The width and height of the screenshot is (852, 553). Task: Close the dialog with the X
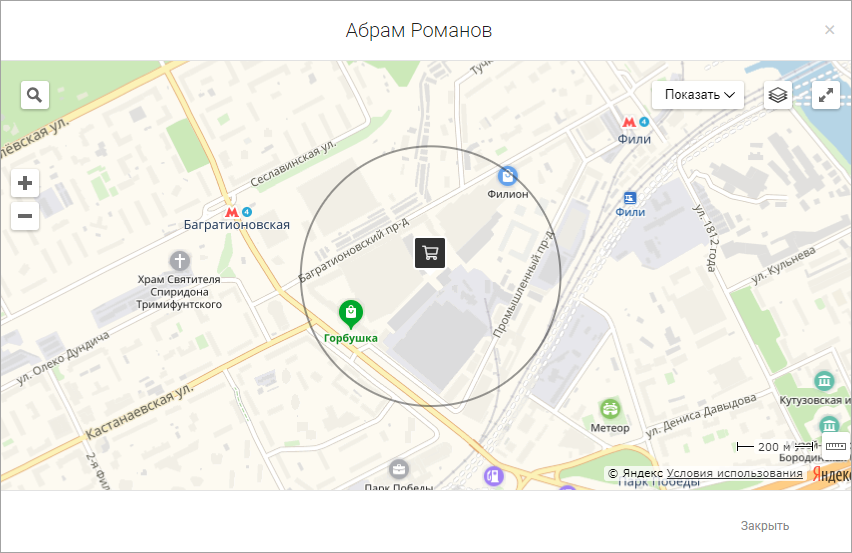point(829,30)
